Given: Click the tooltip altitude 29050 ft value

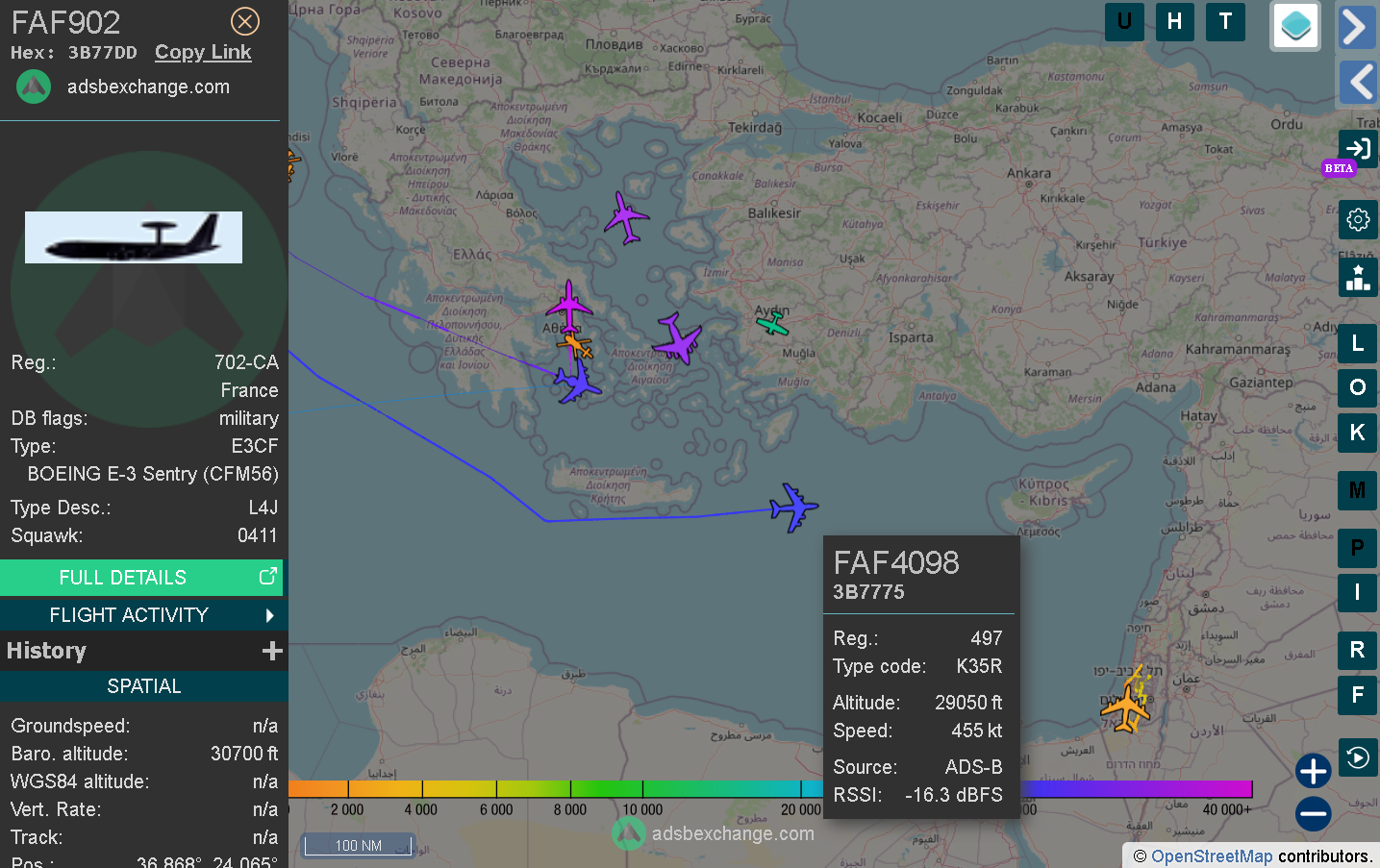Looking at the screenshot, I should [x=968, y=703].
